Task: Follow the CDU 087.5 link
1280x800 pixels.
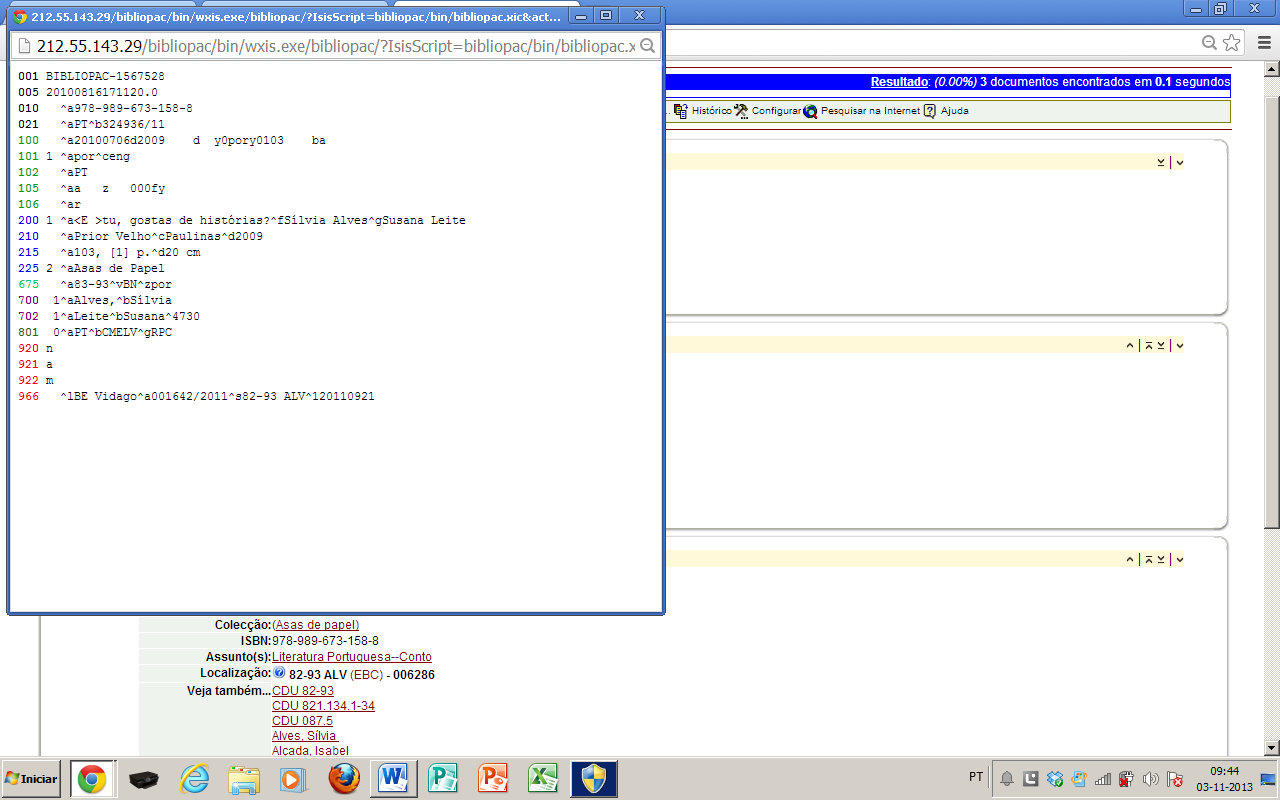Action: pyautogui.click(x=302, y=721)
